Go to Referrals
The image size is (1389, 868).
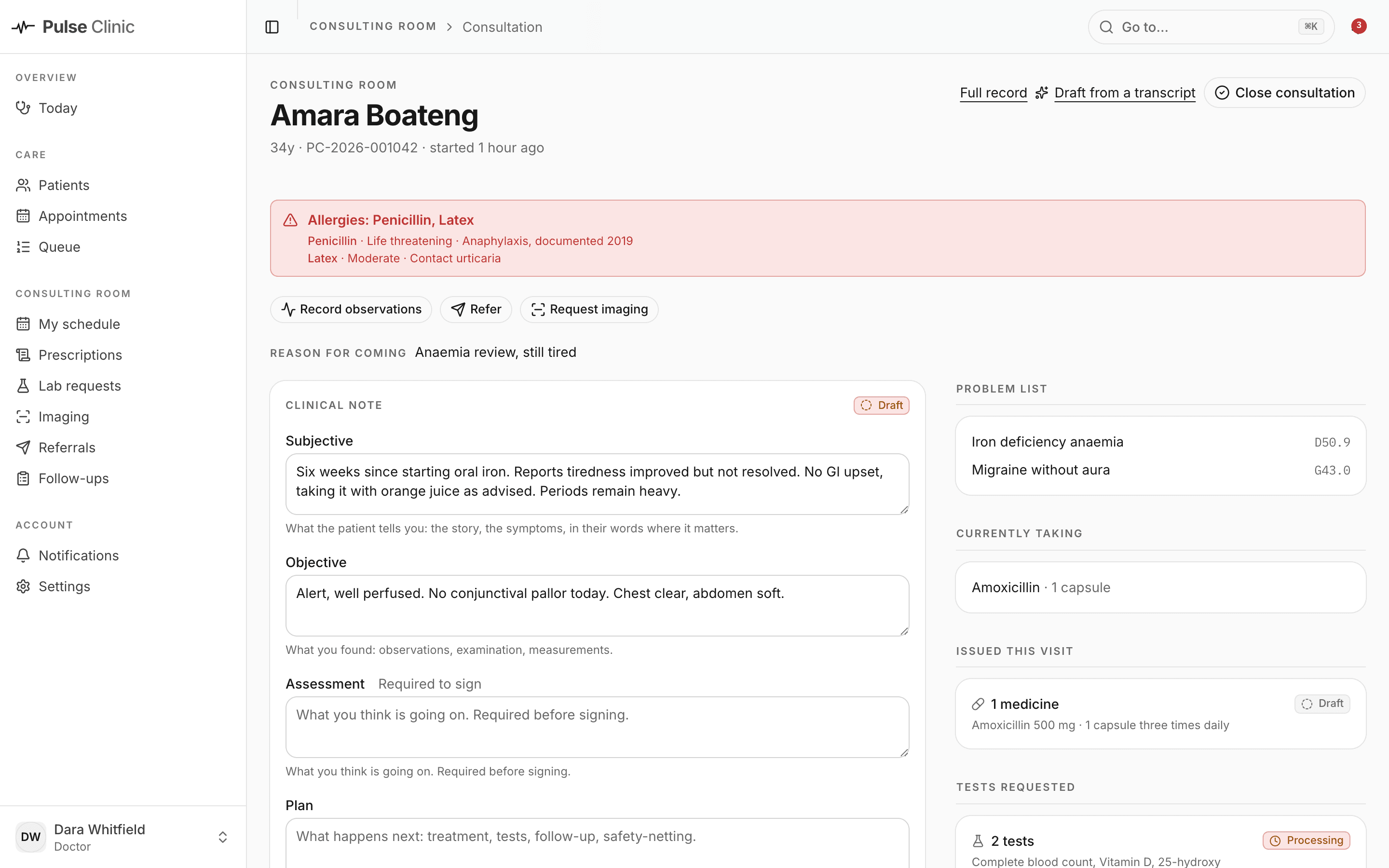[123, 448]
